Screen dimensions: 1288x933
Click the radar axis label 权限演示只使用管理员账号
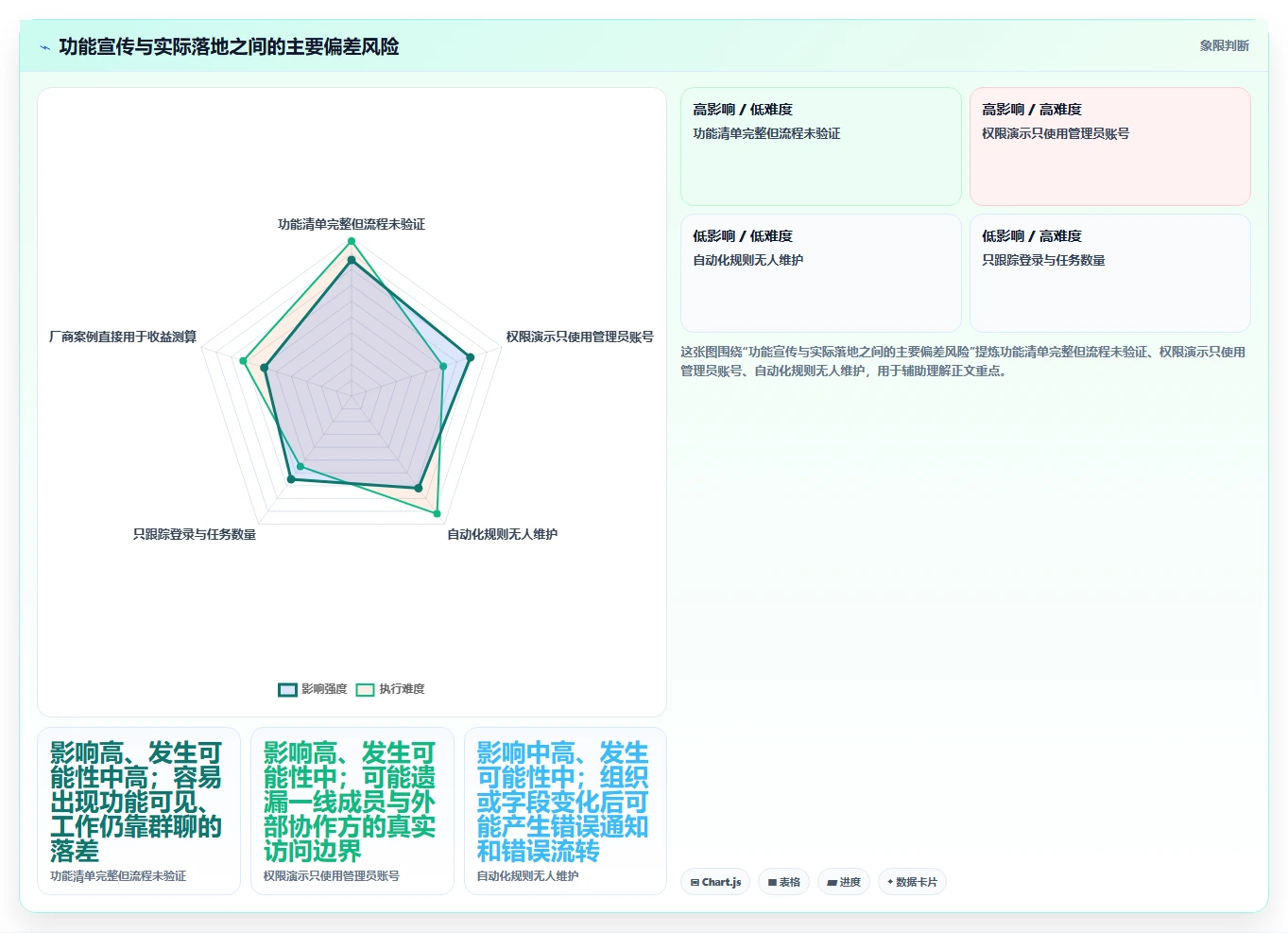point(579,337)
